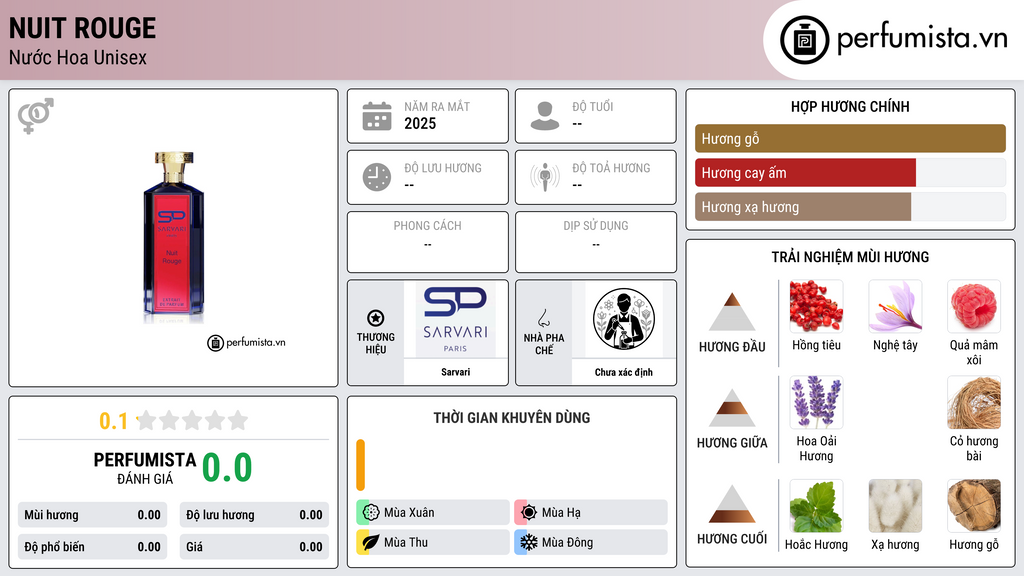Image resolution: width=1024 pixels, height=576 pixels.
Task: Click the orange recommended time bar
Action: 360,465
